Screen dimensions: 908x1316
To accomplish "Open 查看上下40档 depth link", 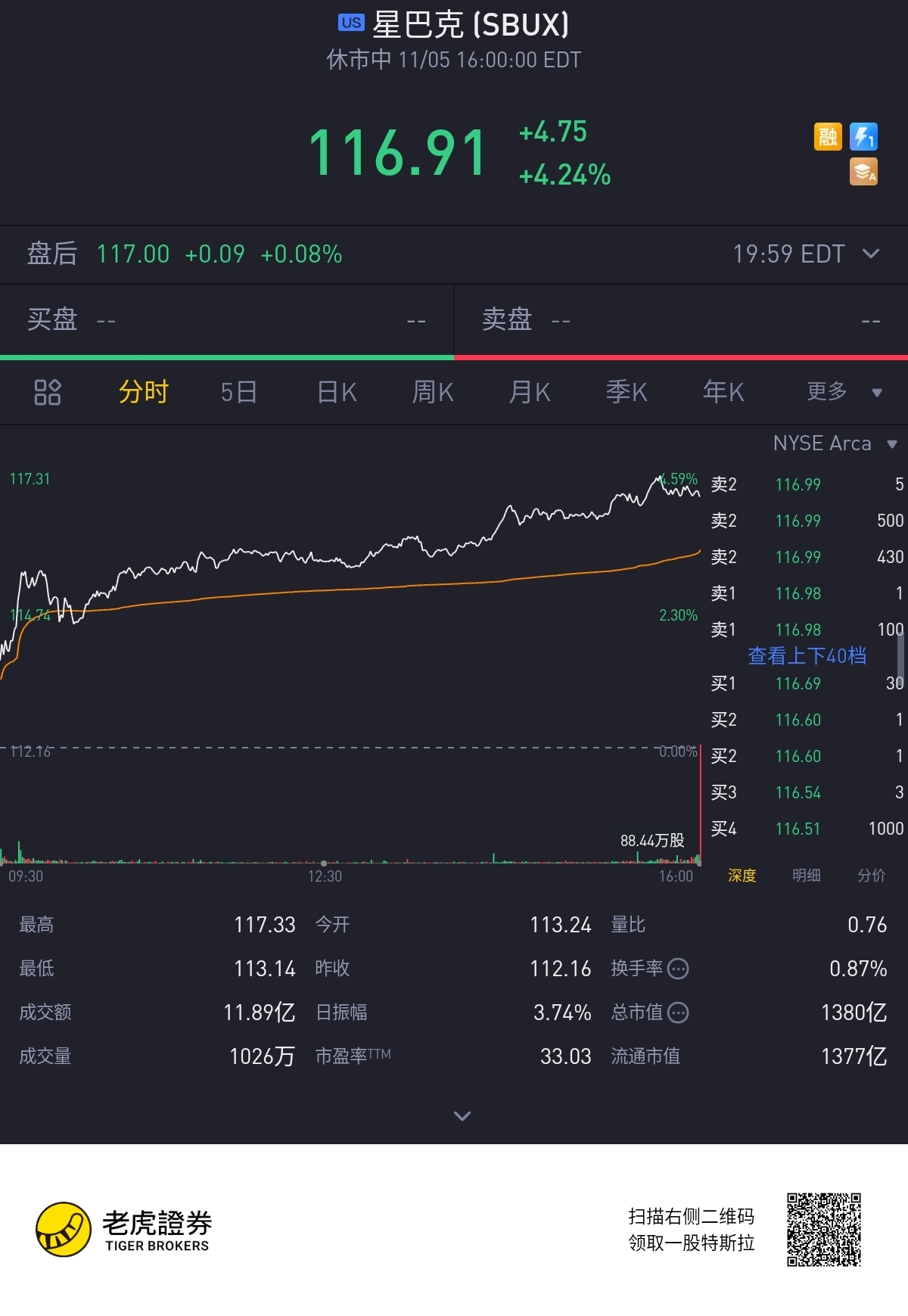I will tap(807, 656).
